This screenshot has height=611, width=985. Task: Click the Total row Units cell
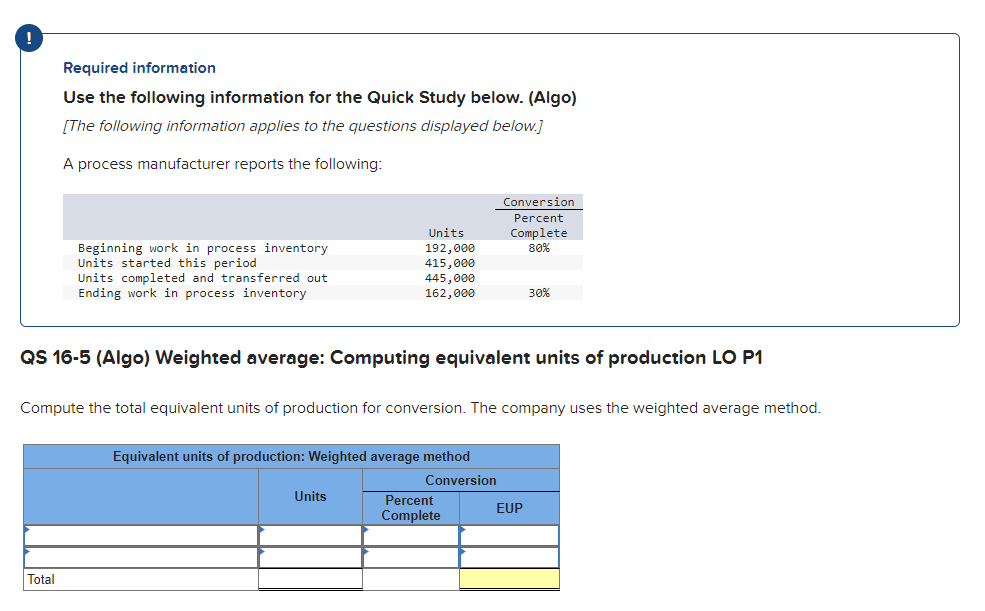click(310, 579)
